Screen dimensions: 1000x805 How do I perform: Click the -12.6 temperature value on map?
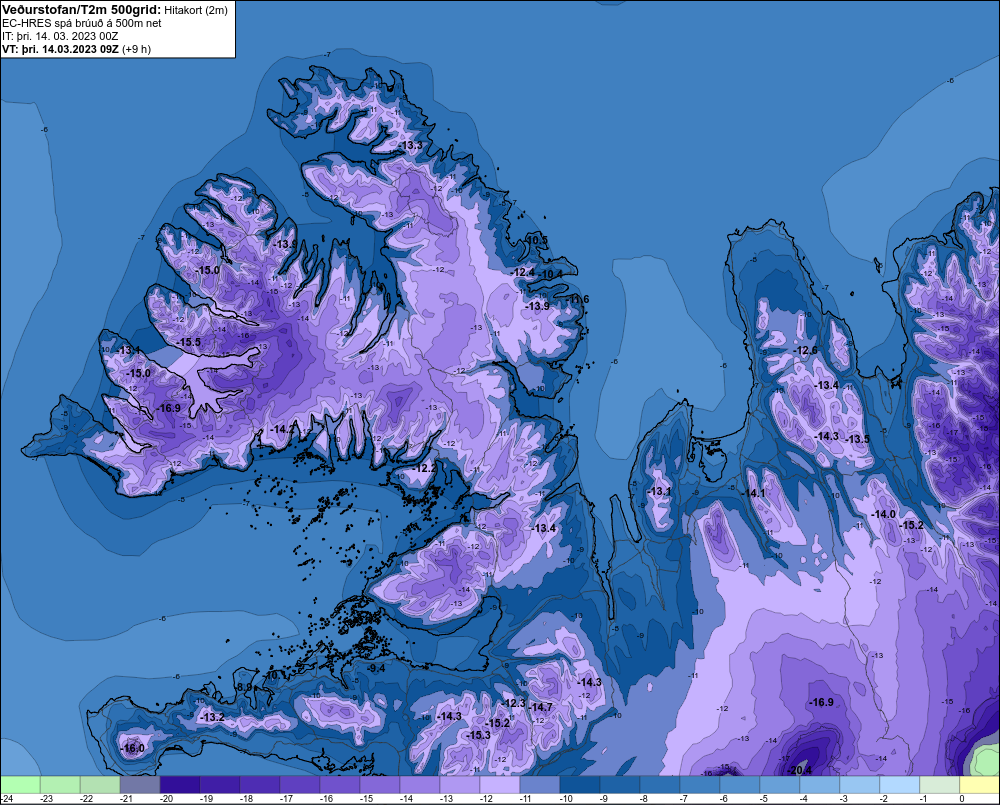[x=805, y=350]
